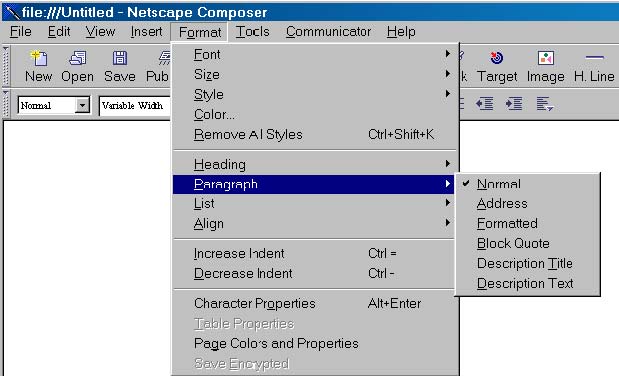
Task: Click the Open file toolbar icon
Action: [77, 58]
